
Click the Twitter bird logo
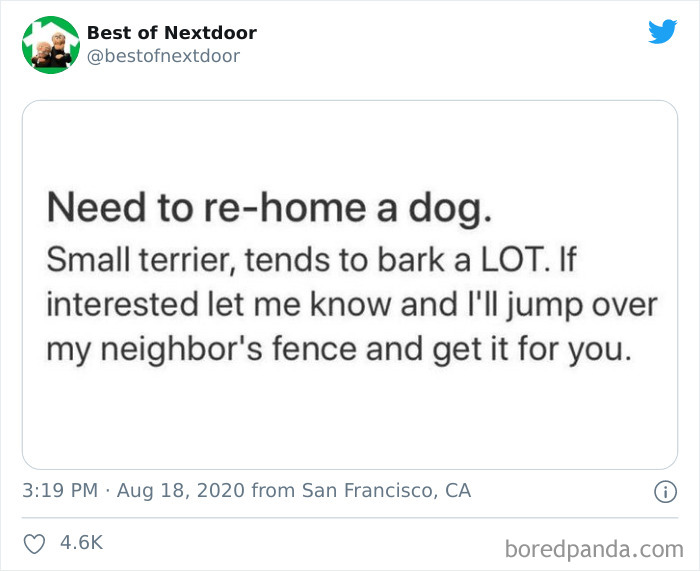[x=662, y=32]
